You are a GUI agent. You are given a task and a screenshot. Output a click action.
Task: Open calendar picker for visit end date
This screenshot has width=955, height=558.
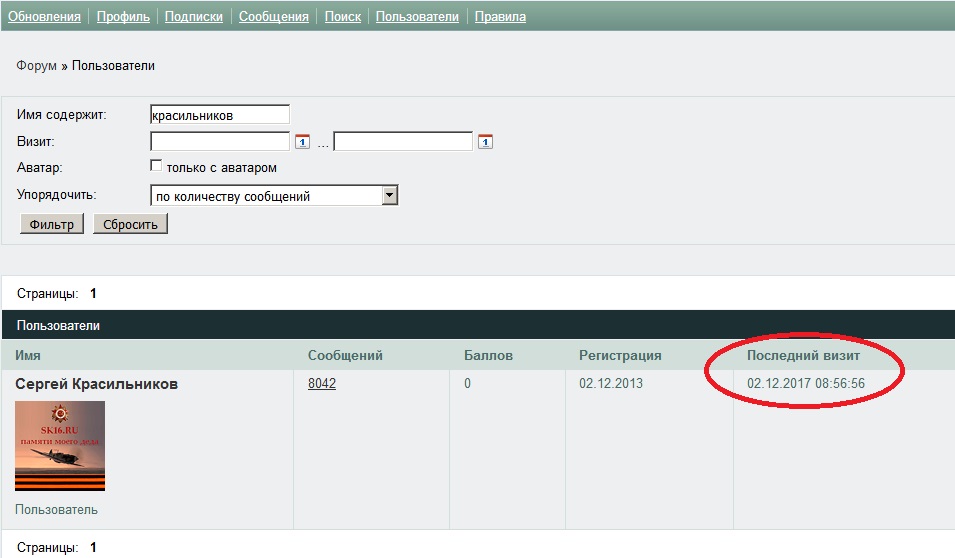coord(485,142)
